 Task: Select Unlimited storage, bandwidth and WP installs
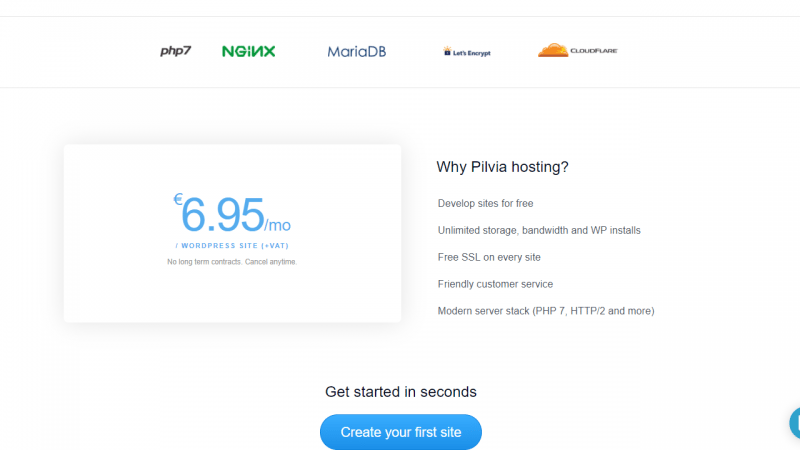pos(539,230)
